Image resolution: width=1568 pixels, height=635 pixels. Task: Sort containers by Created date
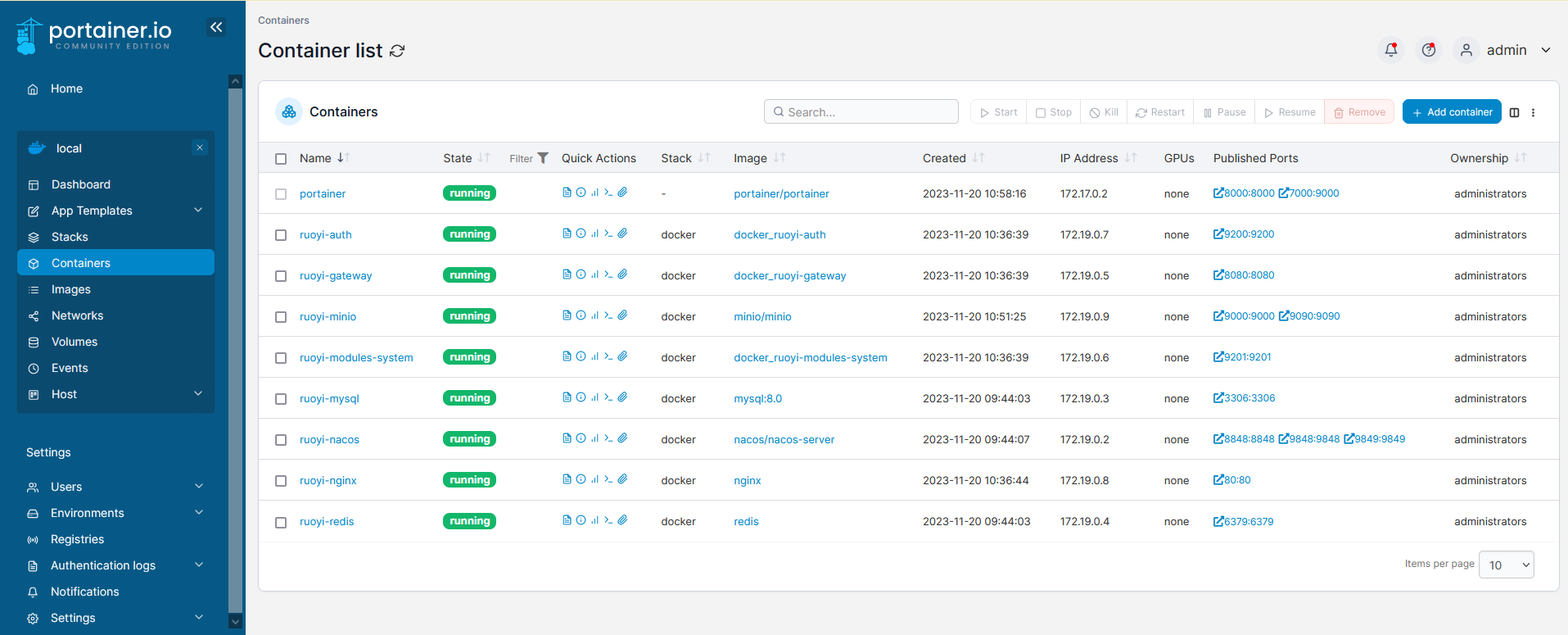[x=953, y=158]
